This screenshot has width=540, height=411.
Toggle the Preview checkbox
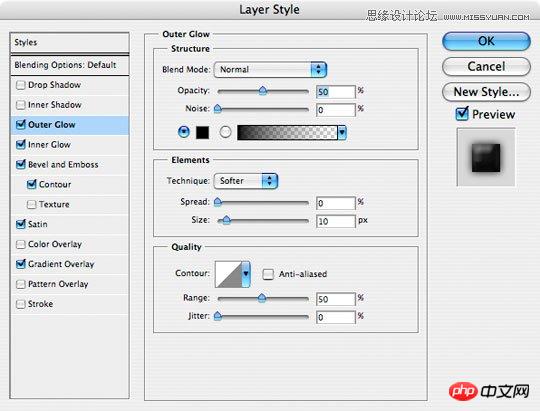462,114
